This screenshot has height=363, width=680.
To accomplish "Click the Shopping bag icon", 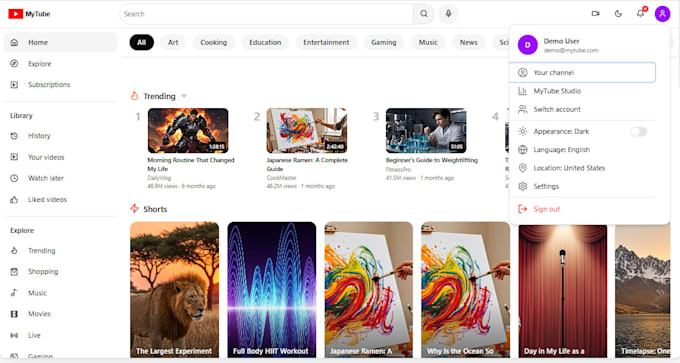I will (x=14, y=271).
